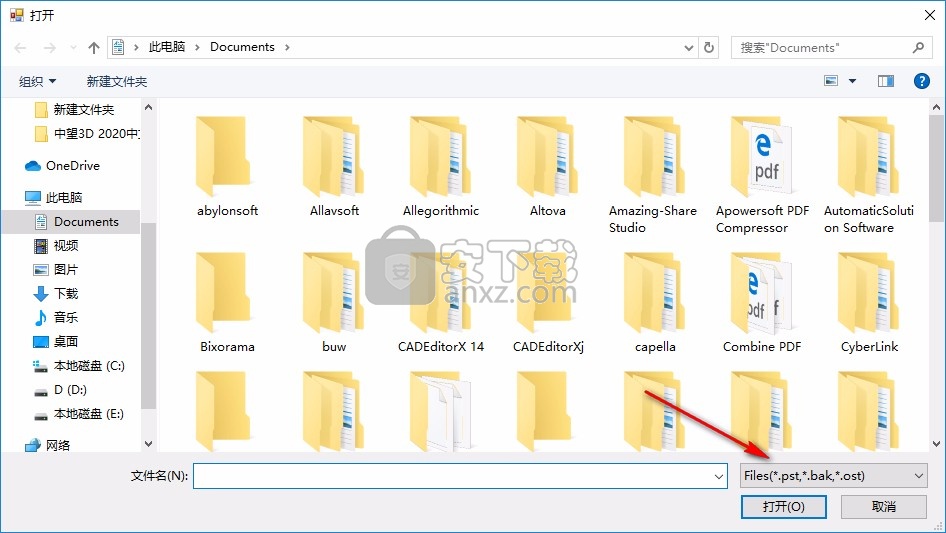Select the Combine PDF folder
Image resolution: width=946 pixels, height=533 pixels.
(762, 302)
